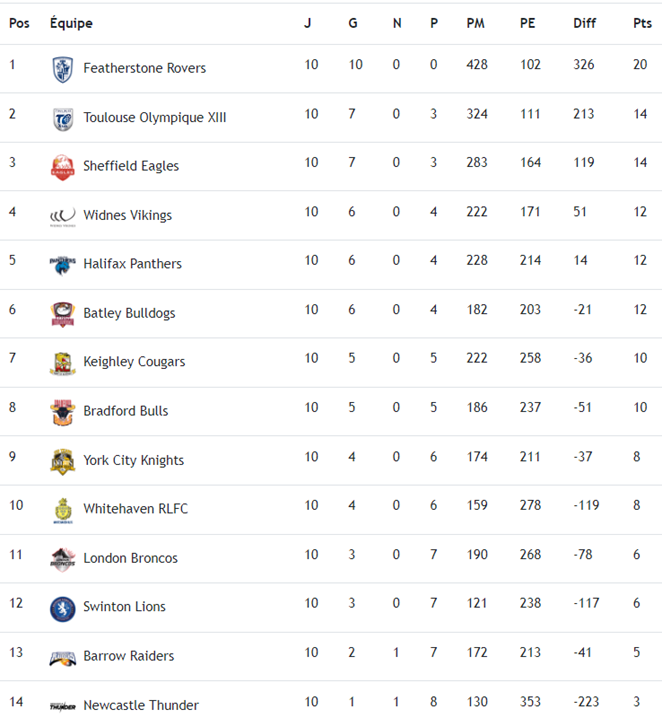Viewport: 662px width, 718px height.
Task: Click the Newcastle Thunder logo
Action: point(62,705)
